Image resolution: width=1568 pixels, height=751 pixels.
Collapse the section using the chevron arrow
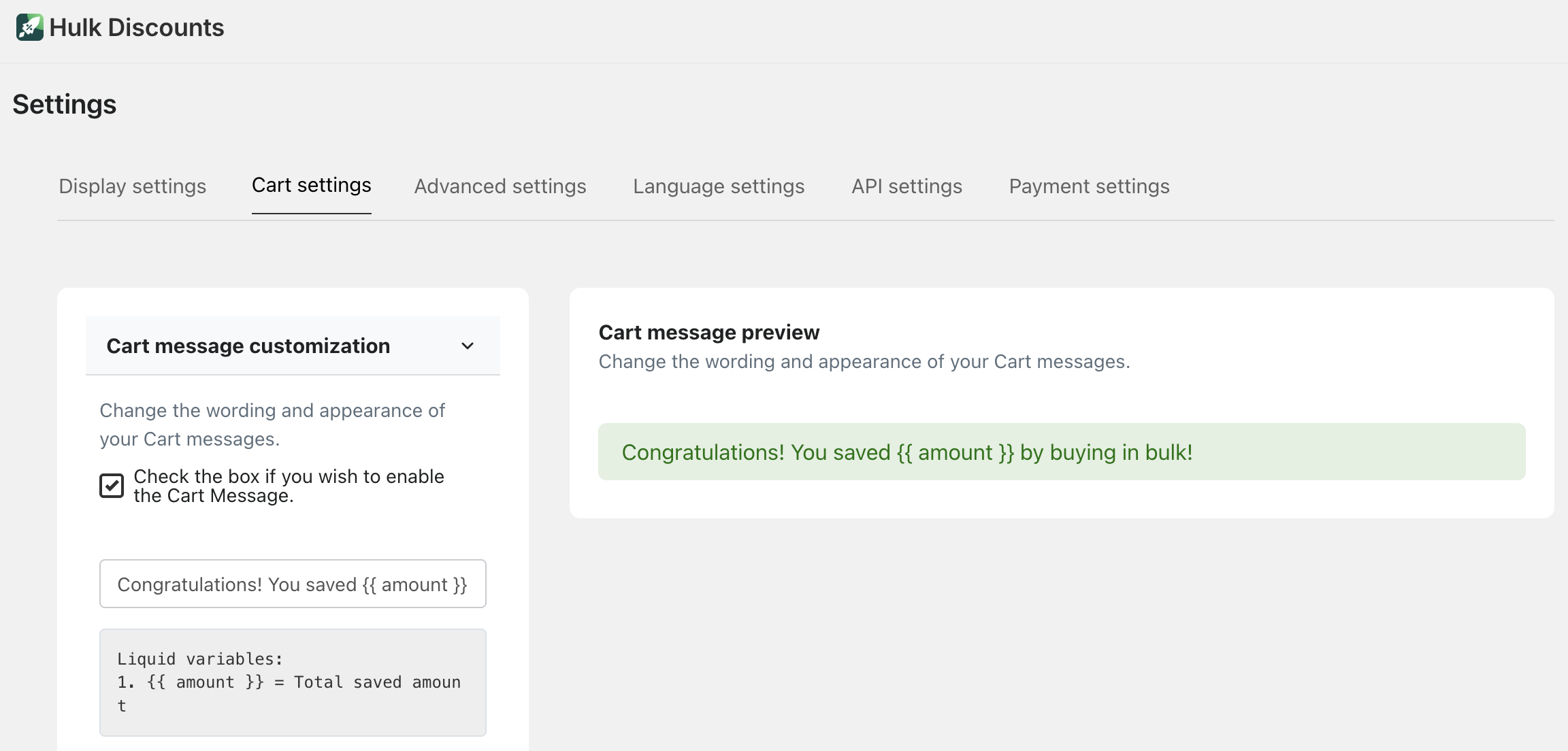(x=467, y=346)
